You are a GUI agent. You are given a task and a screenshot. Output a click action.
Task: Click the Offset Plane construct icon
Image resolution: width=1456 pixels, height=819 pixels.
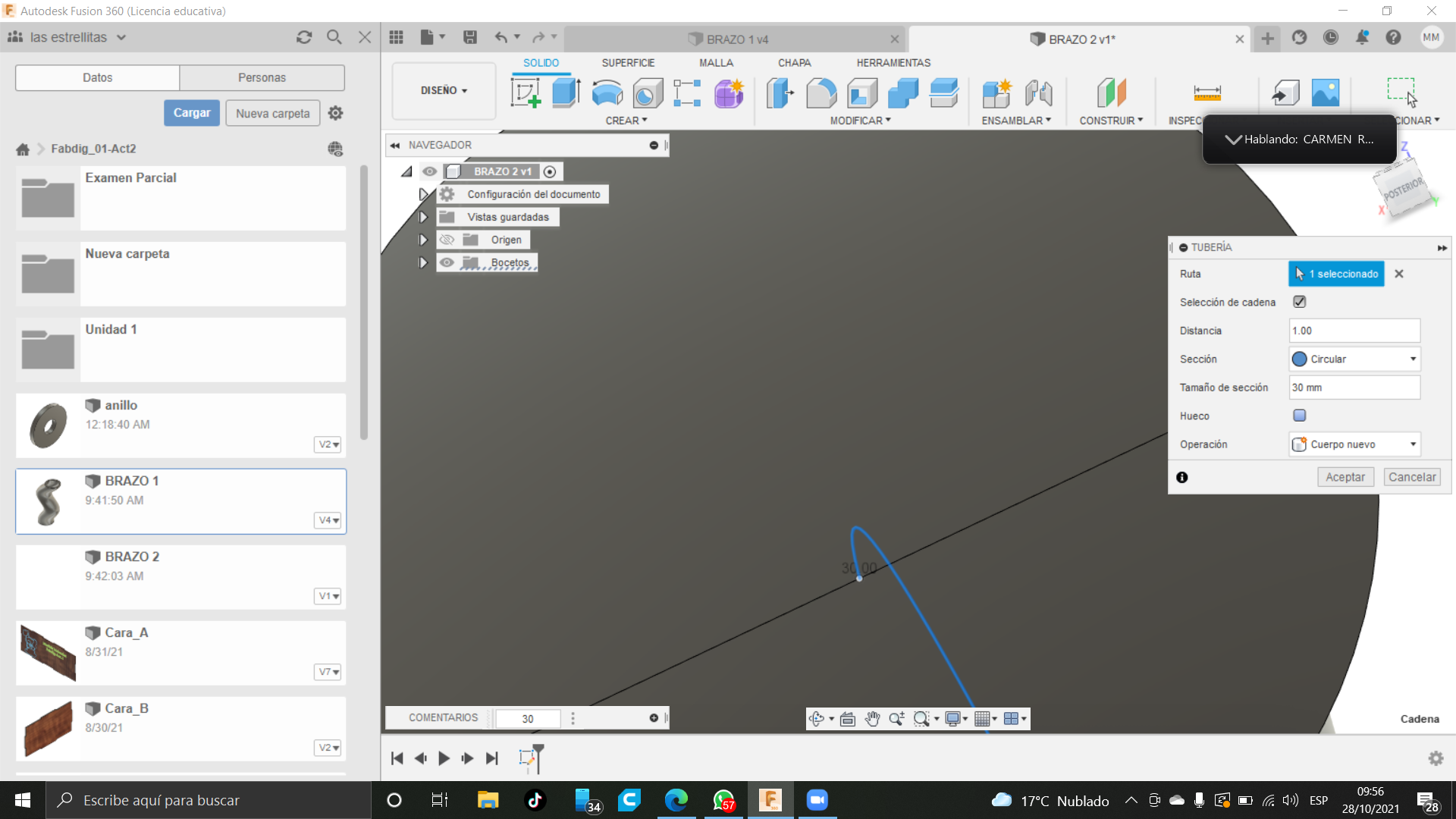click(1111, 93)
